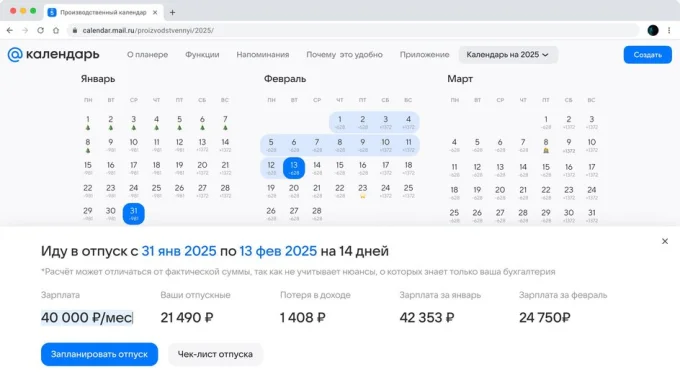Image resolution: width=680 pixels, height=382 pixels.
Task: Select March 8 holiday date
Action: [546, 145]
